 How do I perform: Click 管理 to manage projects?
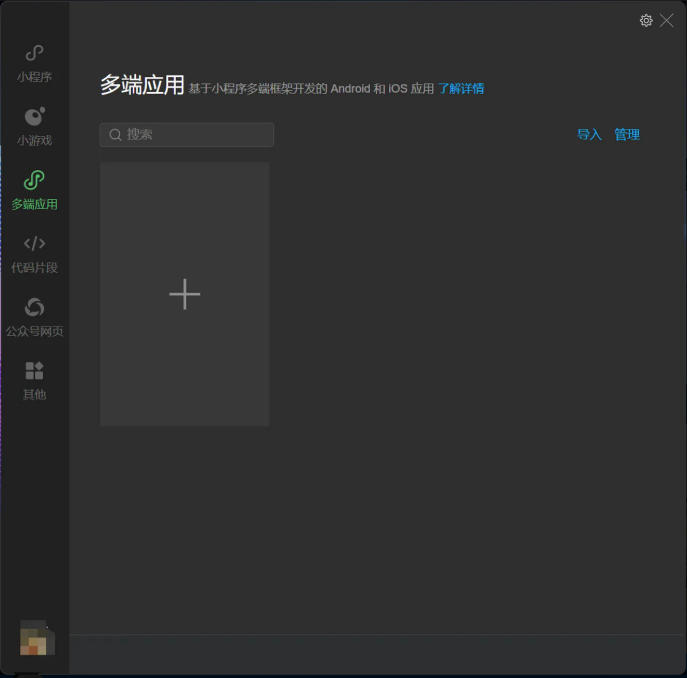click(627, 135)
